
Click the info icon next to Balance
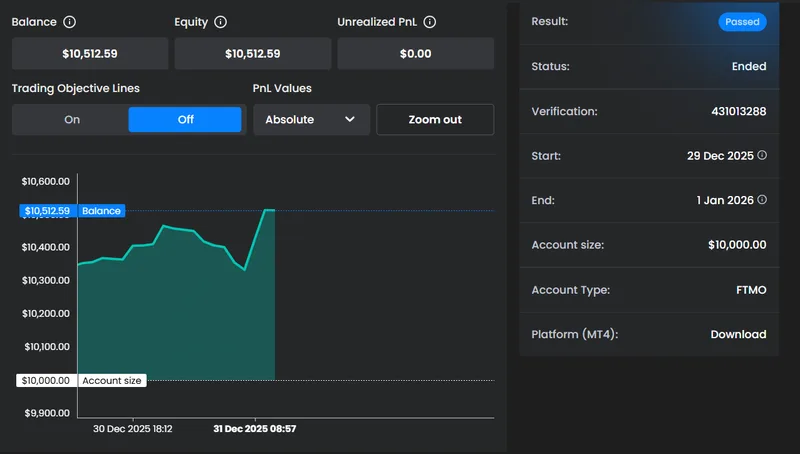(x=69, y=22)
